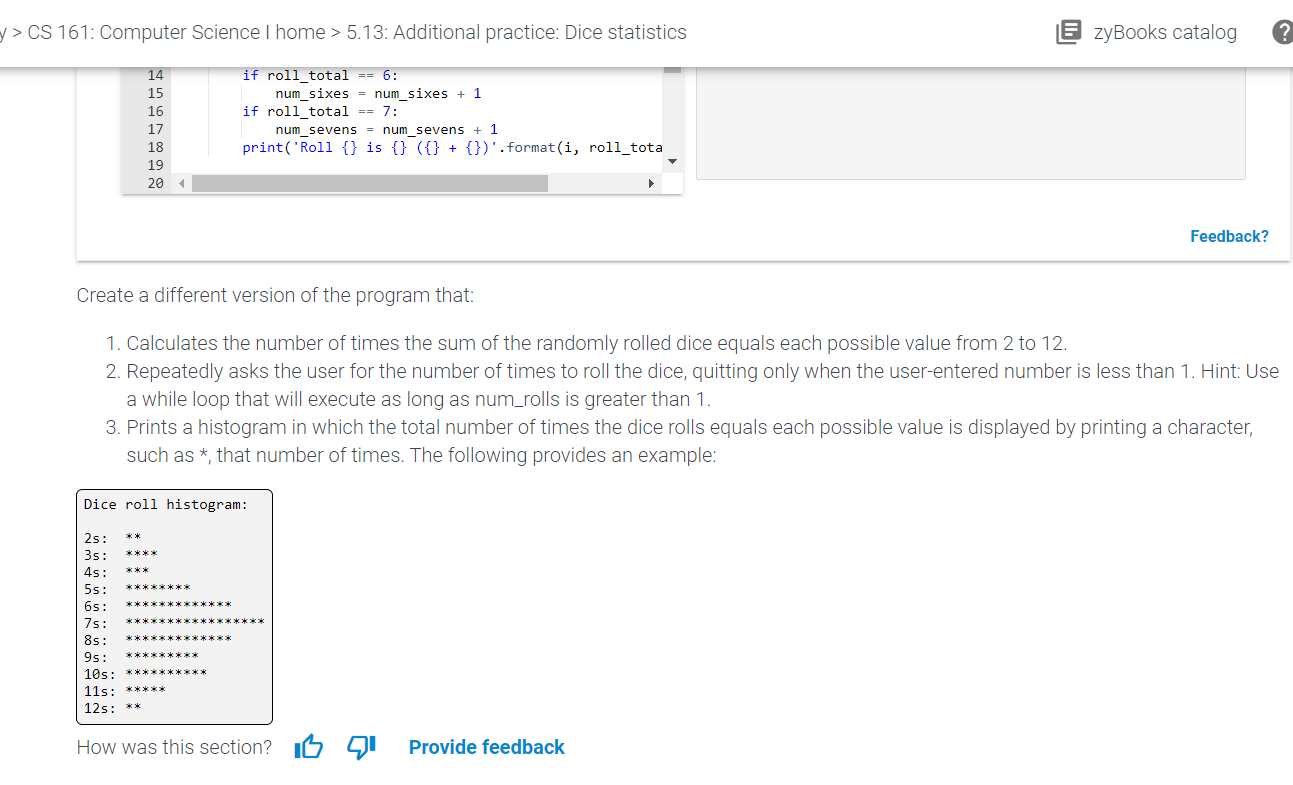This screenshot has width=1293, height=785.
Task: Click inside the dice roll histogram example box
Action: click(174, 605)
